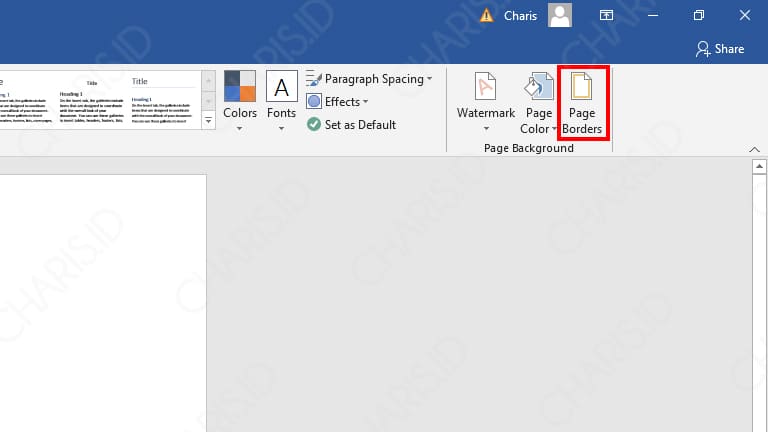Open the Effects dropdown
The image size is (768, 432).
click(x=337, y=101)
